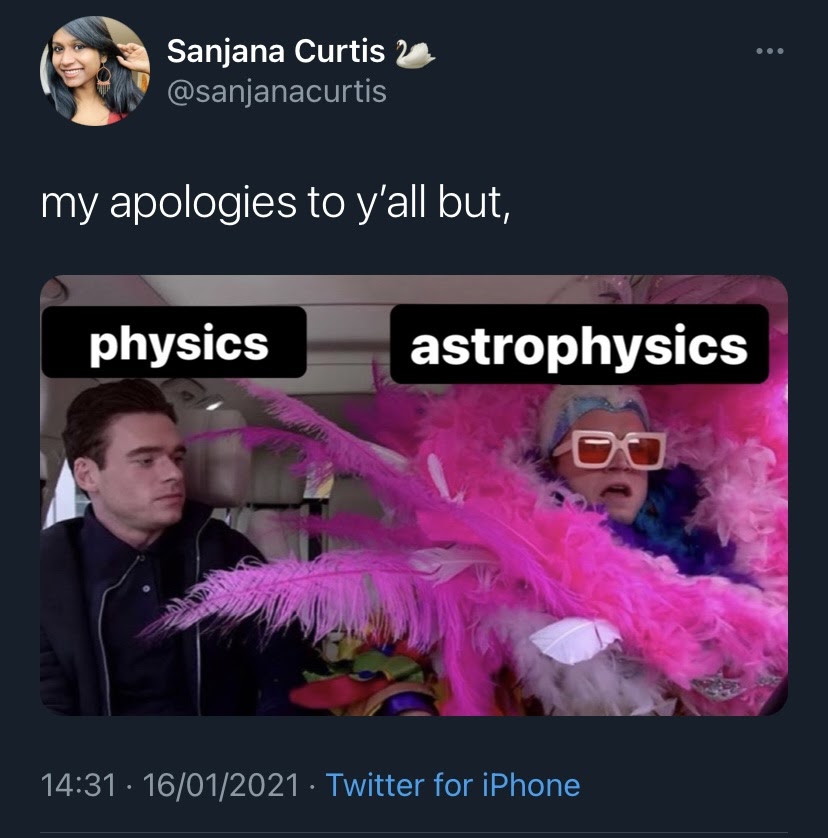Click the swan emoji beside the name

(x=415, y=54)
